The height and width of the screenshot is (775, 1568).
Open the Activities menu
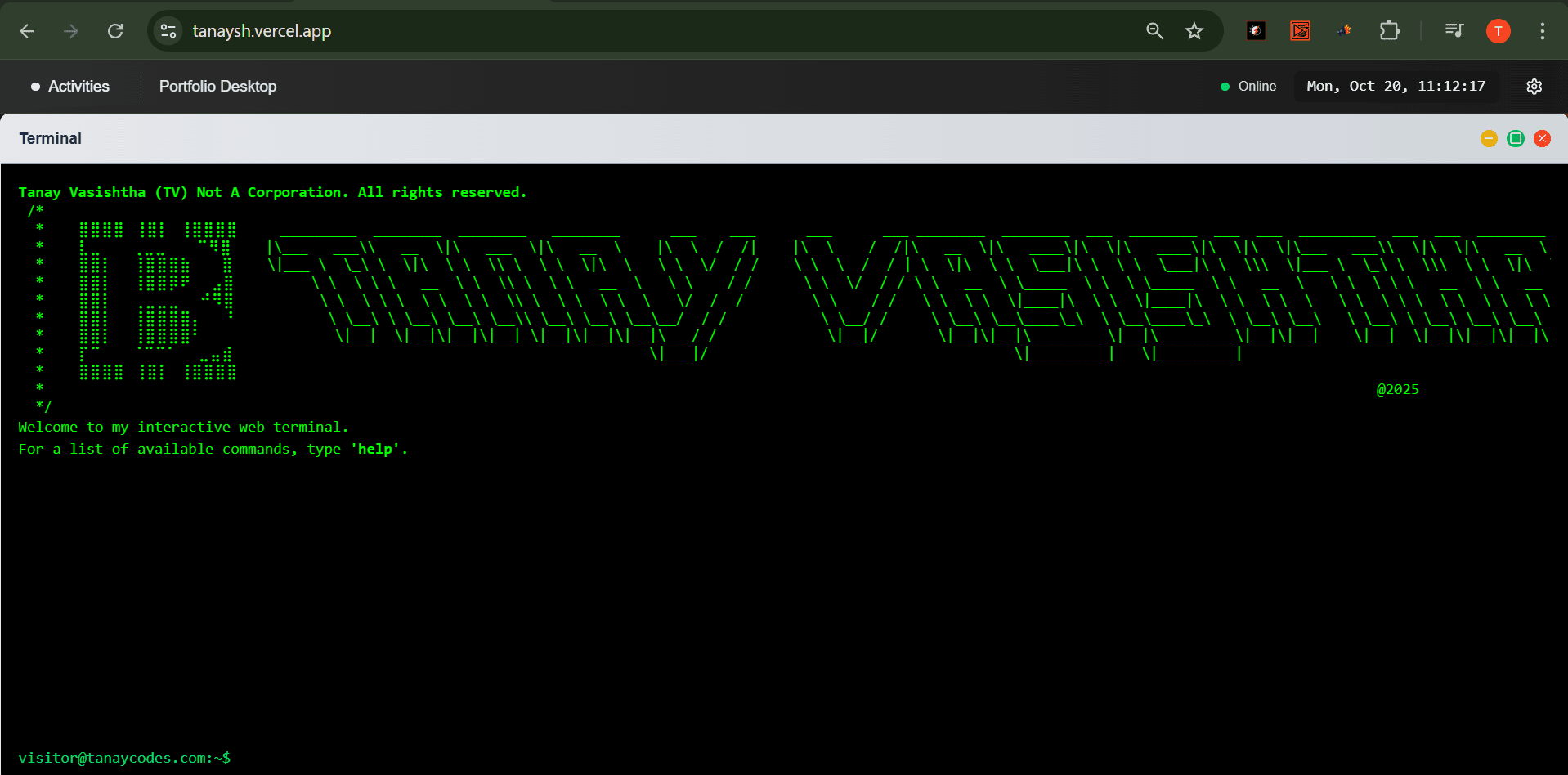pyautogui.click(x=70, y=87)
